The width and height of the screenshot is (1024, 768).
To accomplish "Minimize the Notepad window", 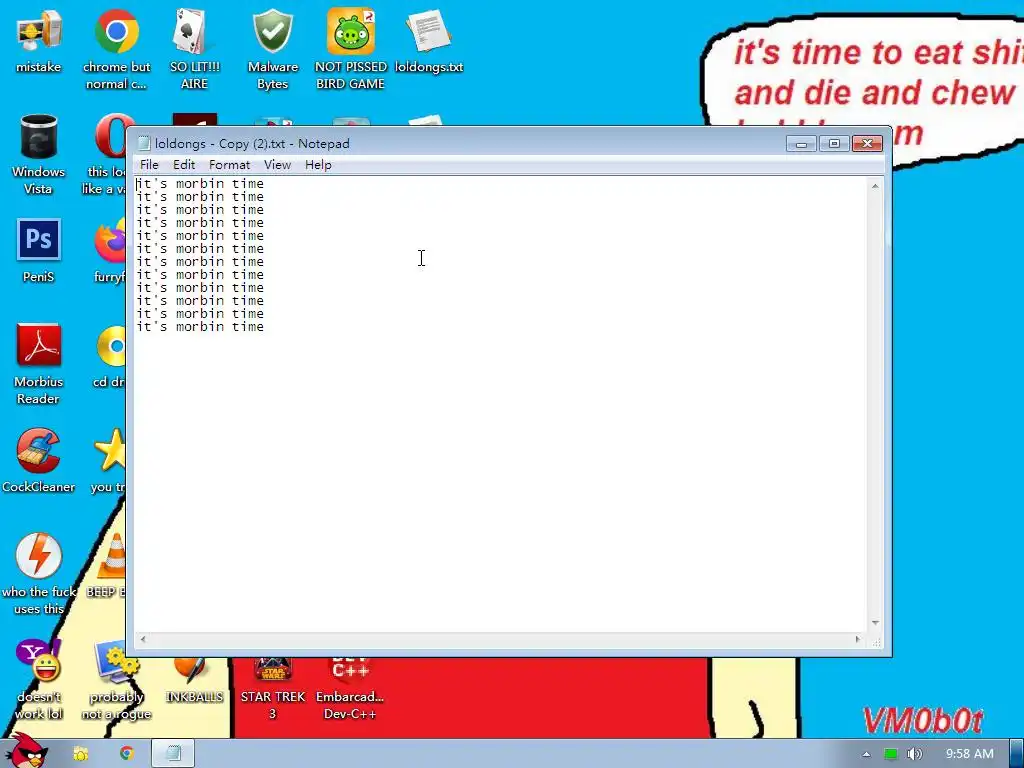I will (801, 143).
